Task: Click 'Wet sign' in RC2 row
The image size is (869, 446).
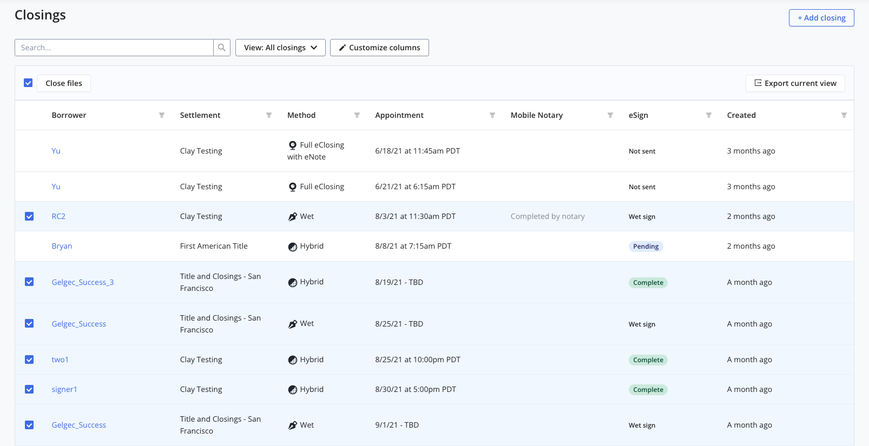Action: pos(642,217)
